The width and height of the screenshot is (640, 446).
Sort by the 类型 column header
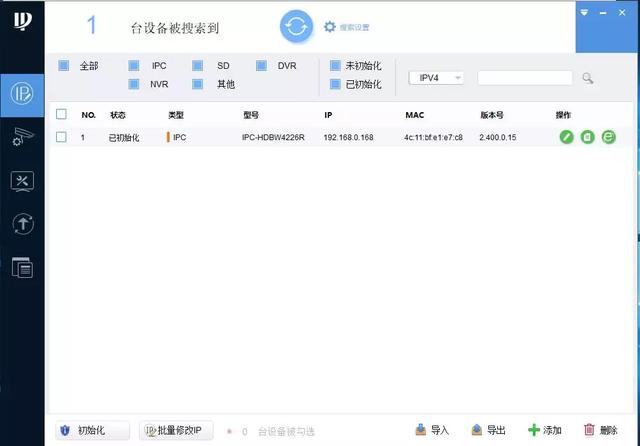tap(176, 115)
